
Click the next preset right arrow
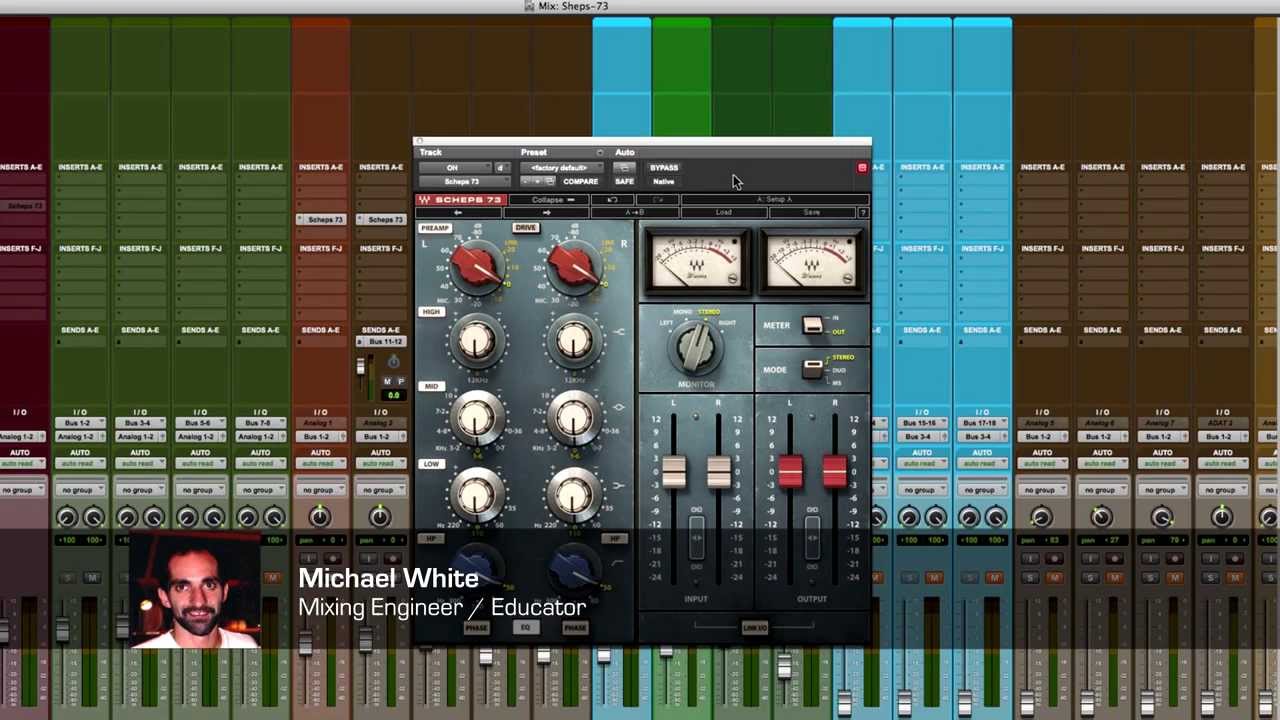coord(546,213)
